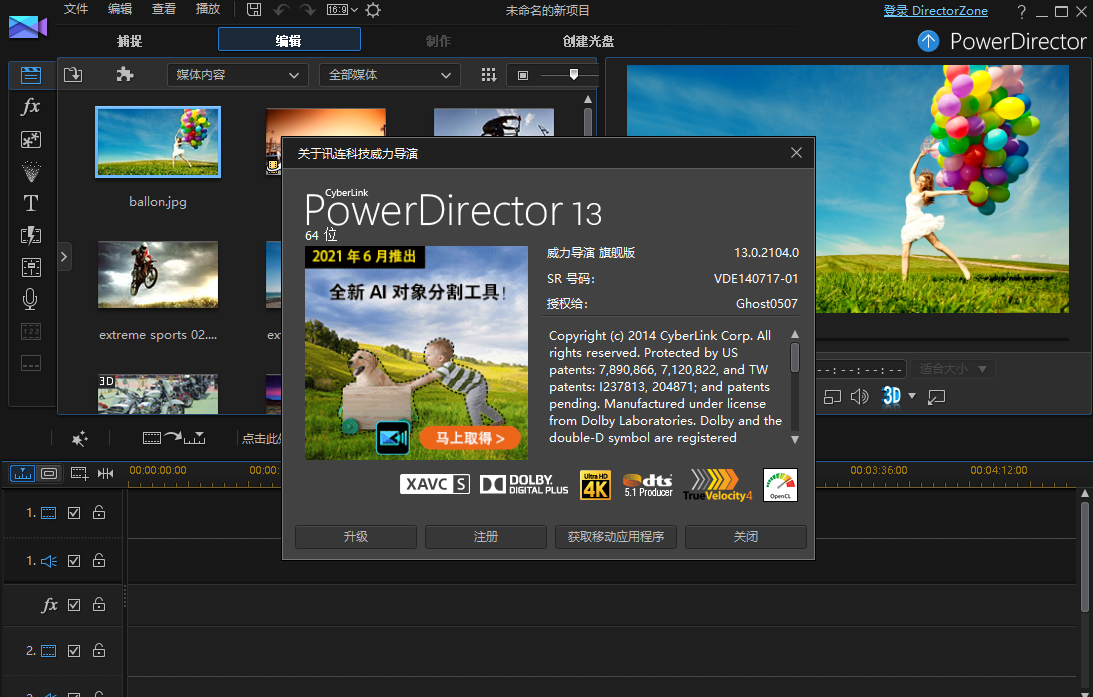Viewport: 1093px width, 697px height.
Task: Click the timeline zoom ruler icon
Action: point(105,474)
